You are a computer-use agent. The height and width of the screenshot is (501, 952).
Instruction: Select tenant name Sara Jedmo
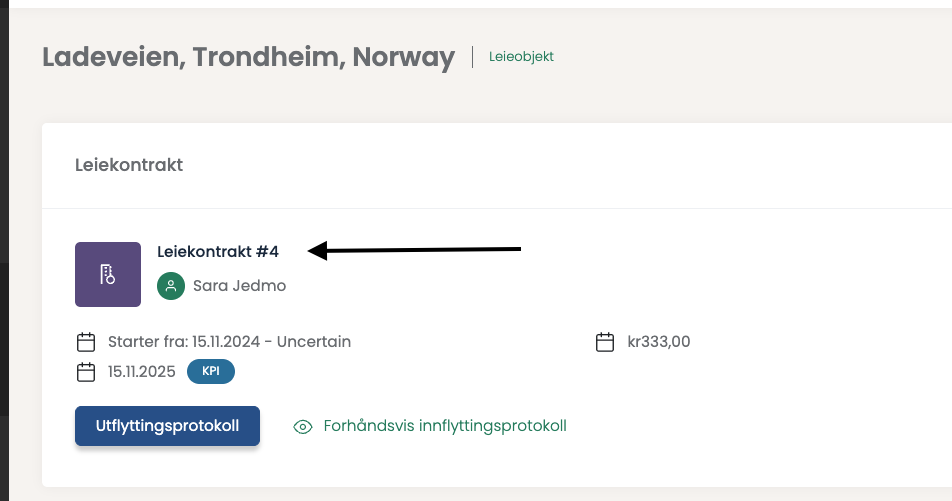point(239,286)
